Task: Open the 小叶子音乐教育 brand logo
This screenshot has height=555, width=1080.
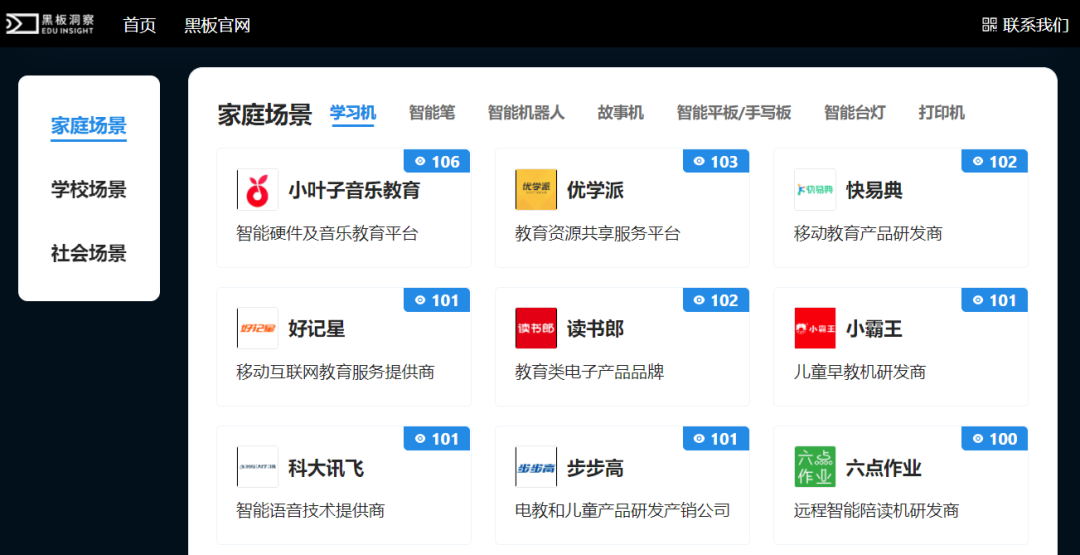Action: click(x=258, y=189)
